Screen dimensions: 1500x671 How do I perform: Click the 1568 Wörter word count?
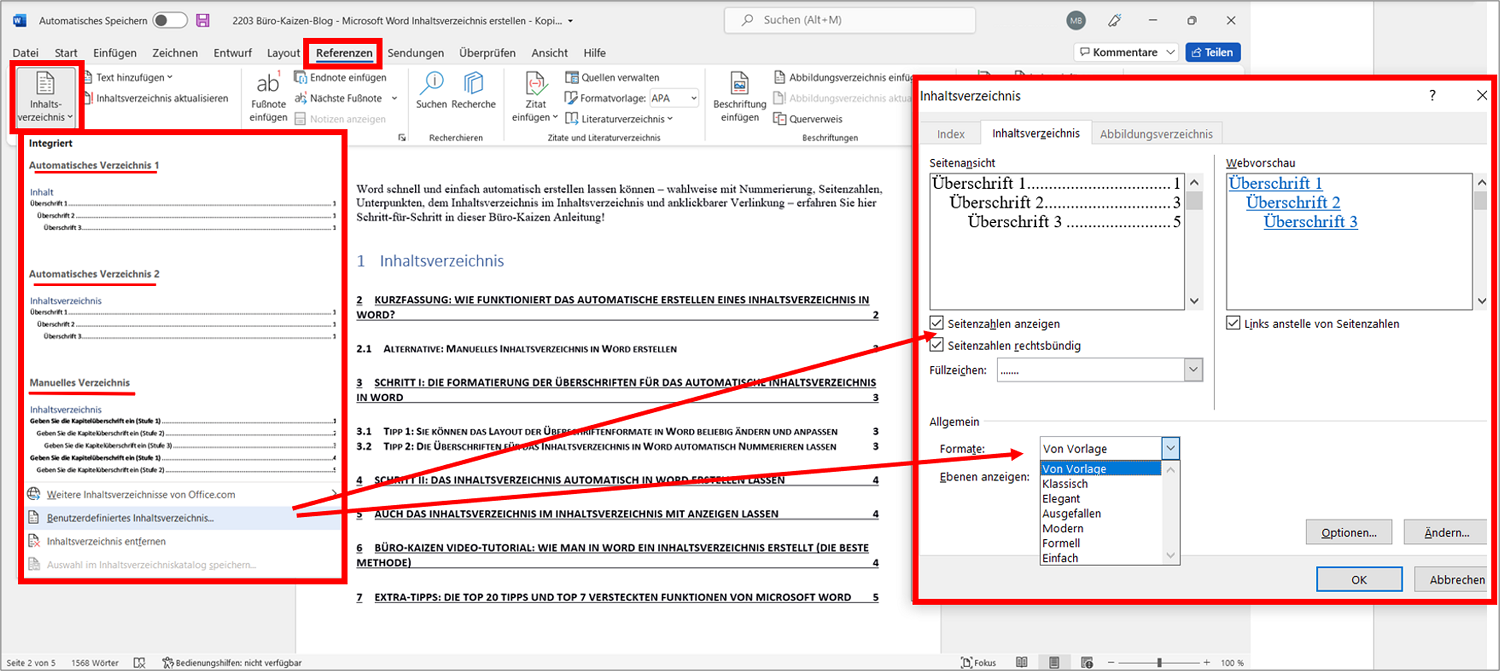click(95, 662)
